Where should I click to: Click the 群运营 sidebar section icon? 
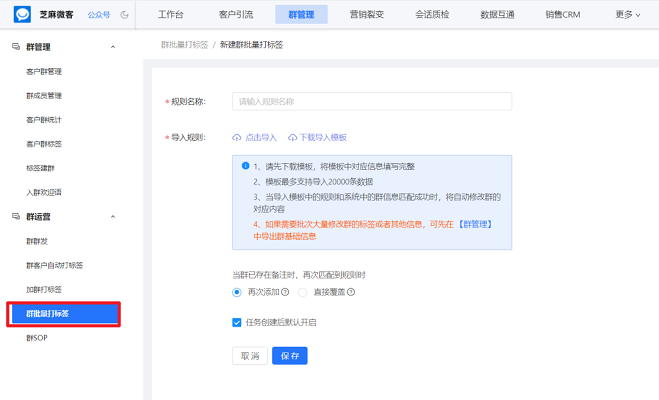15,216
